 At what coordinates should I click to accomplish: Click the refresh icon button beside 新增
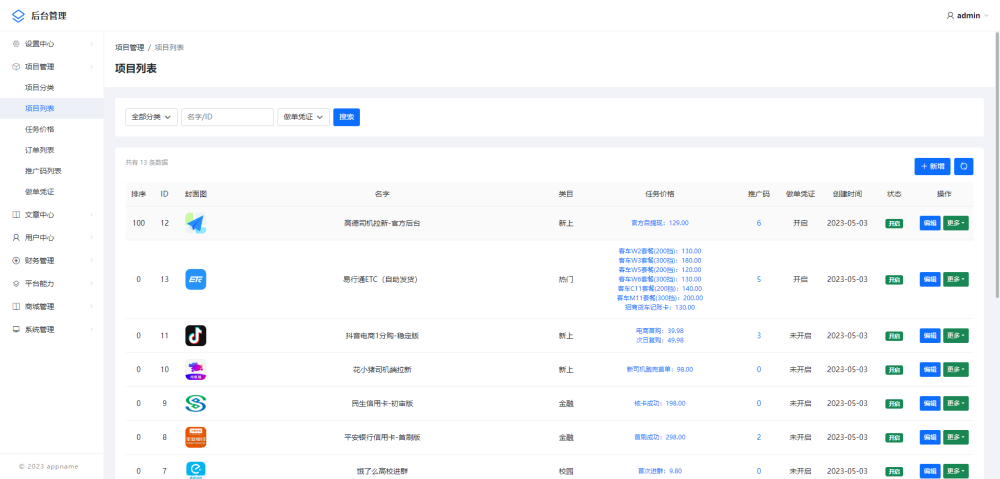(x=963, y=167)
